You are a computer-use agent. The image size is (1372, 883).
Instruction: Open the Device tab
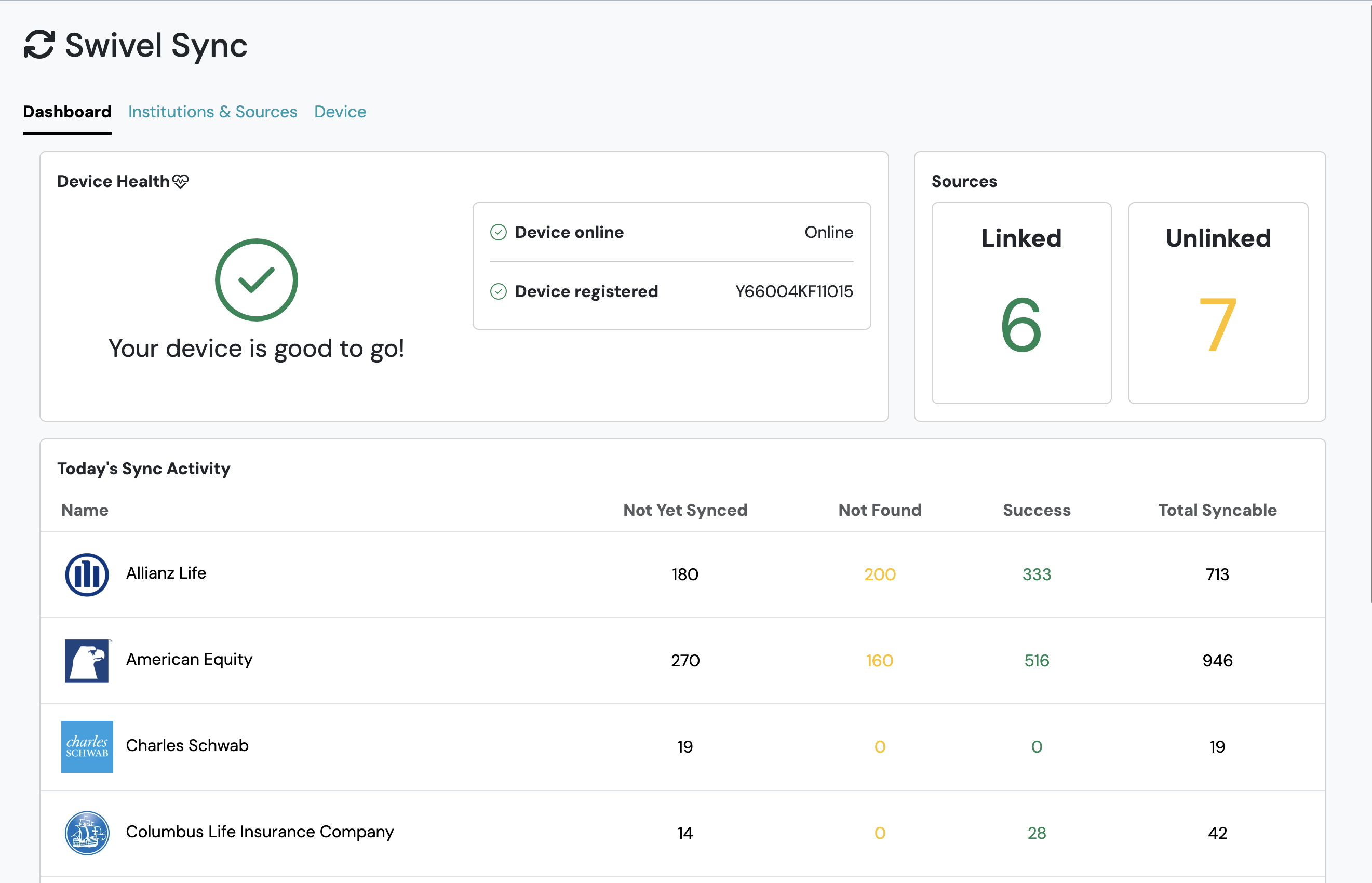[340, 112]
